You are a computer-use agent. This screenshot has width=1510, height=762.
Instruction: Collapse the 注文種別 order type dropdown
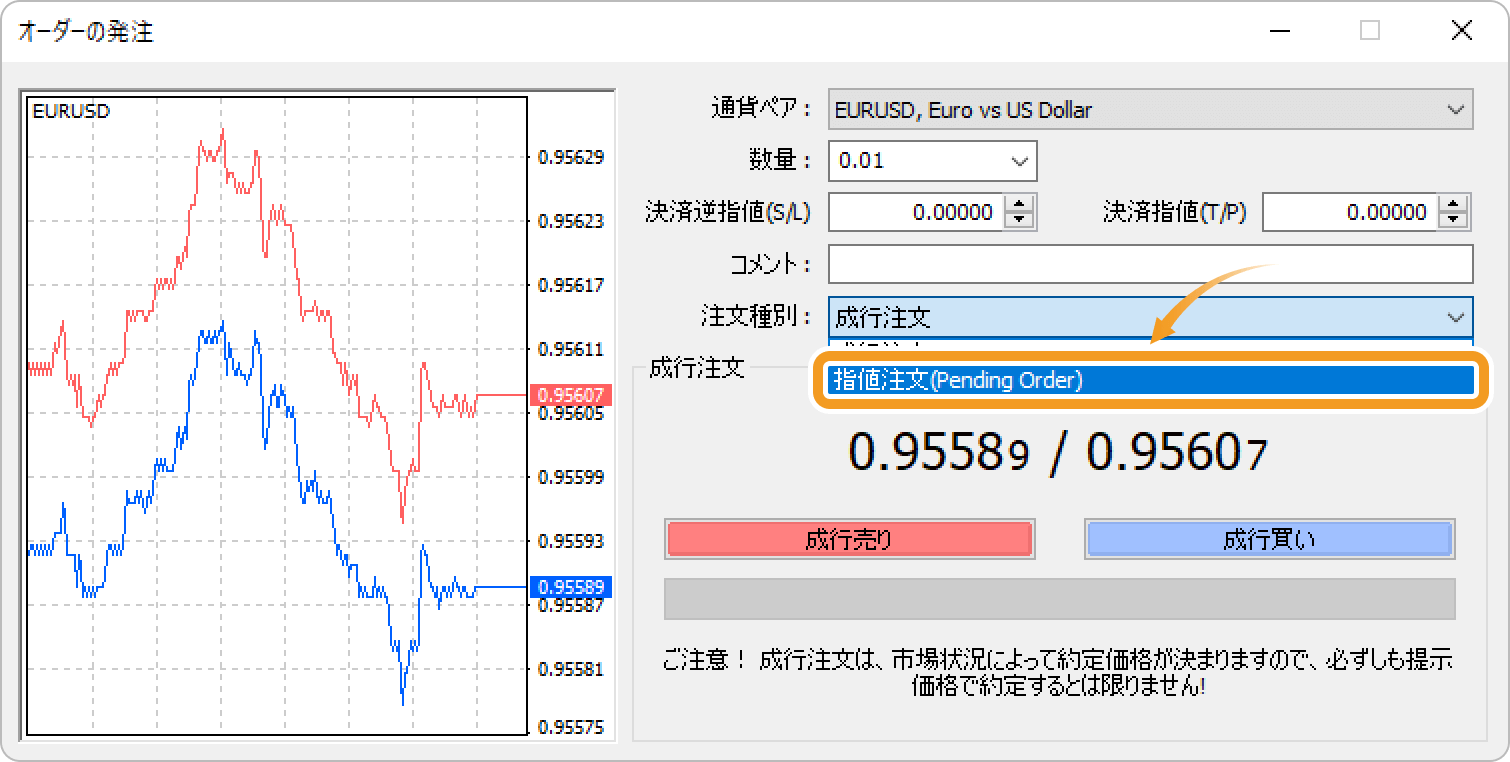pyautogui.click(x=1150, y=318)
